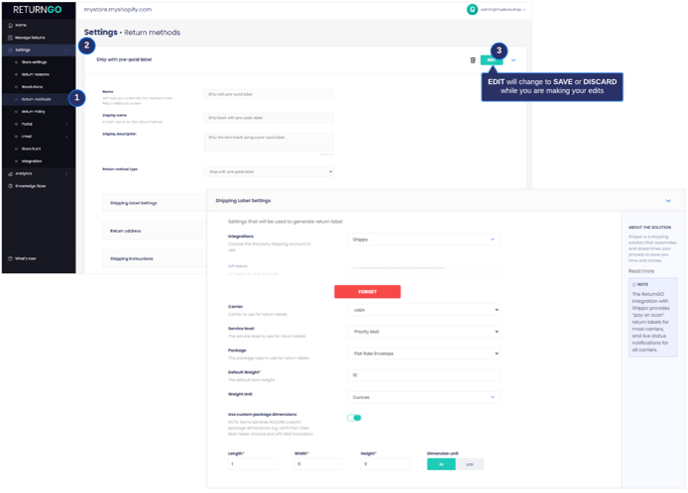Click the ReturnGO logo
Screen dimensions: 688x493
pyautogui.click(x=37, y=10)
